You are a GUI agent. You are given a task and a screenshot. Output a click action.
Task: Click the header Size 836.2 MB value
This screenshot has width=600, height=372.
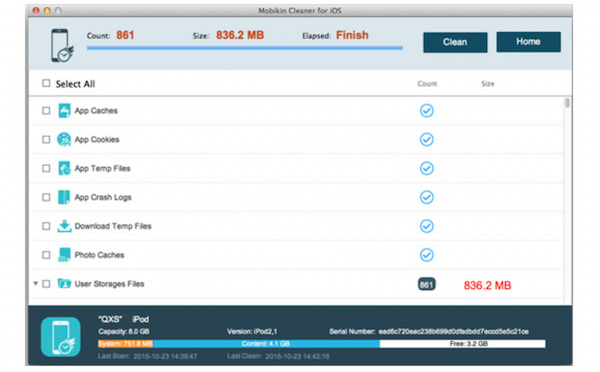pyautogui.click(x=240, y=35)
